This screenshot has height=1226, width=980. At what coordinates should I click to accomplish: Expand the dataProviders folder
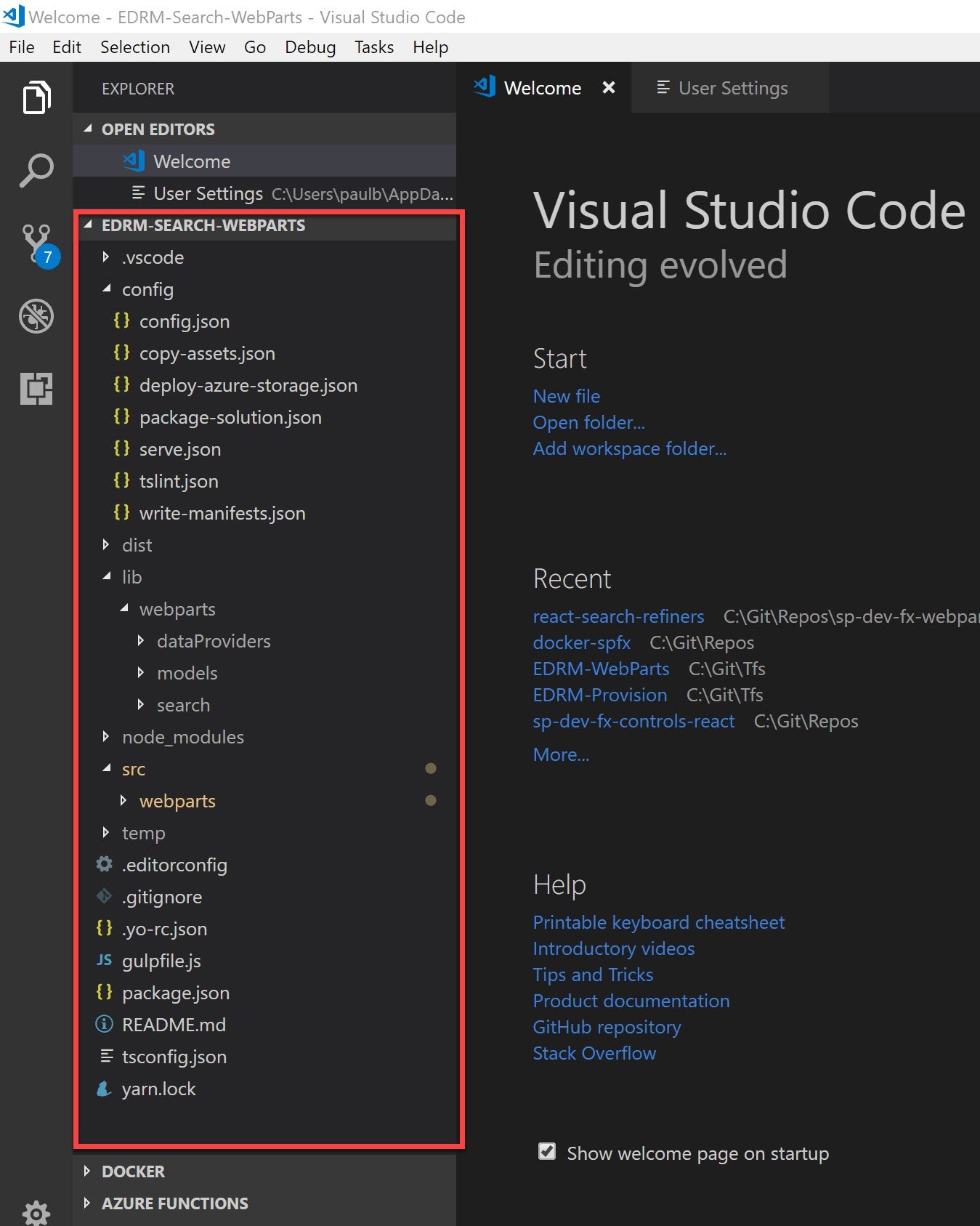(x=141, y=640)
